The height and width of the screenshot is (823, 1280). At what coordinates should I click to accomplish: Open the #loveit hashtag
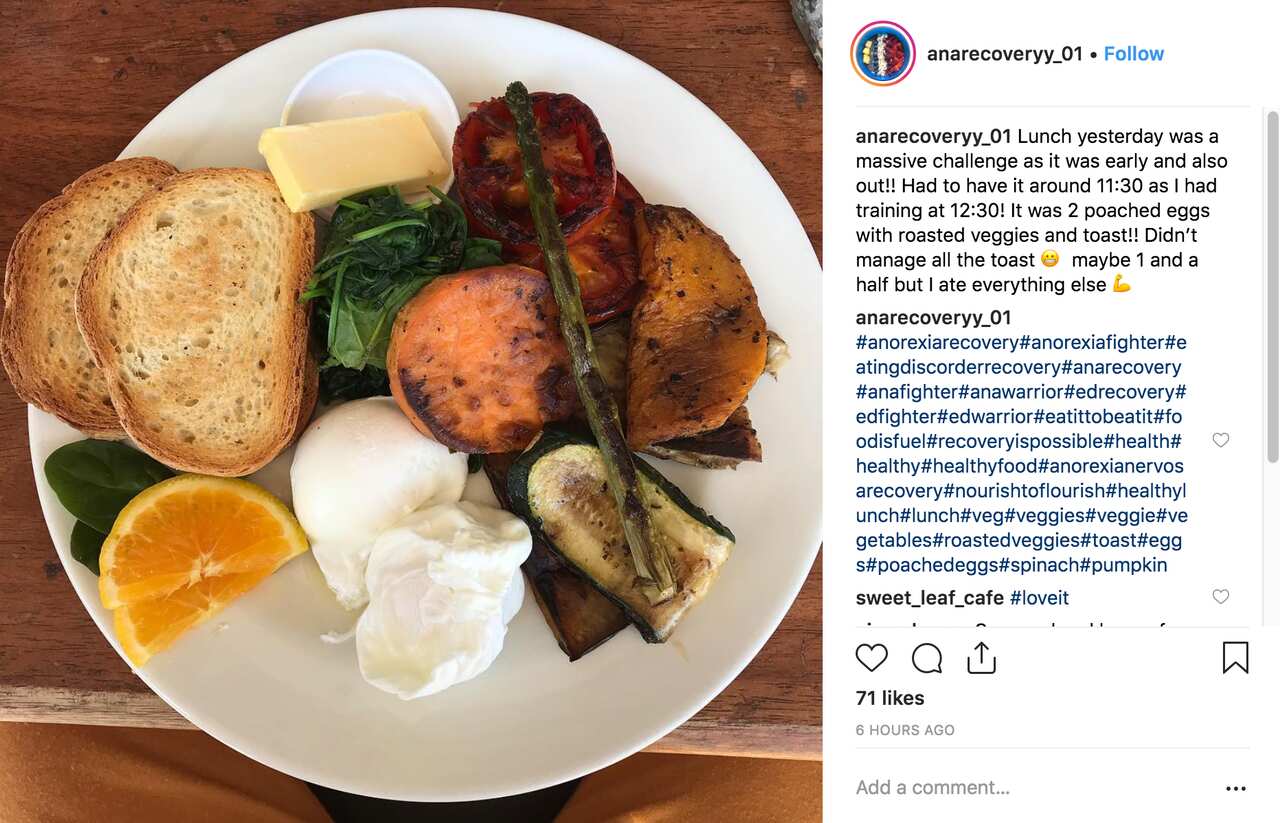[x=1039, y=598]
